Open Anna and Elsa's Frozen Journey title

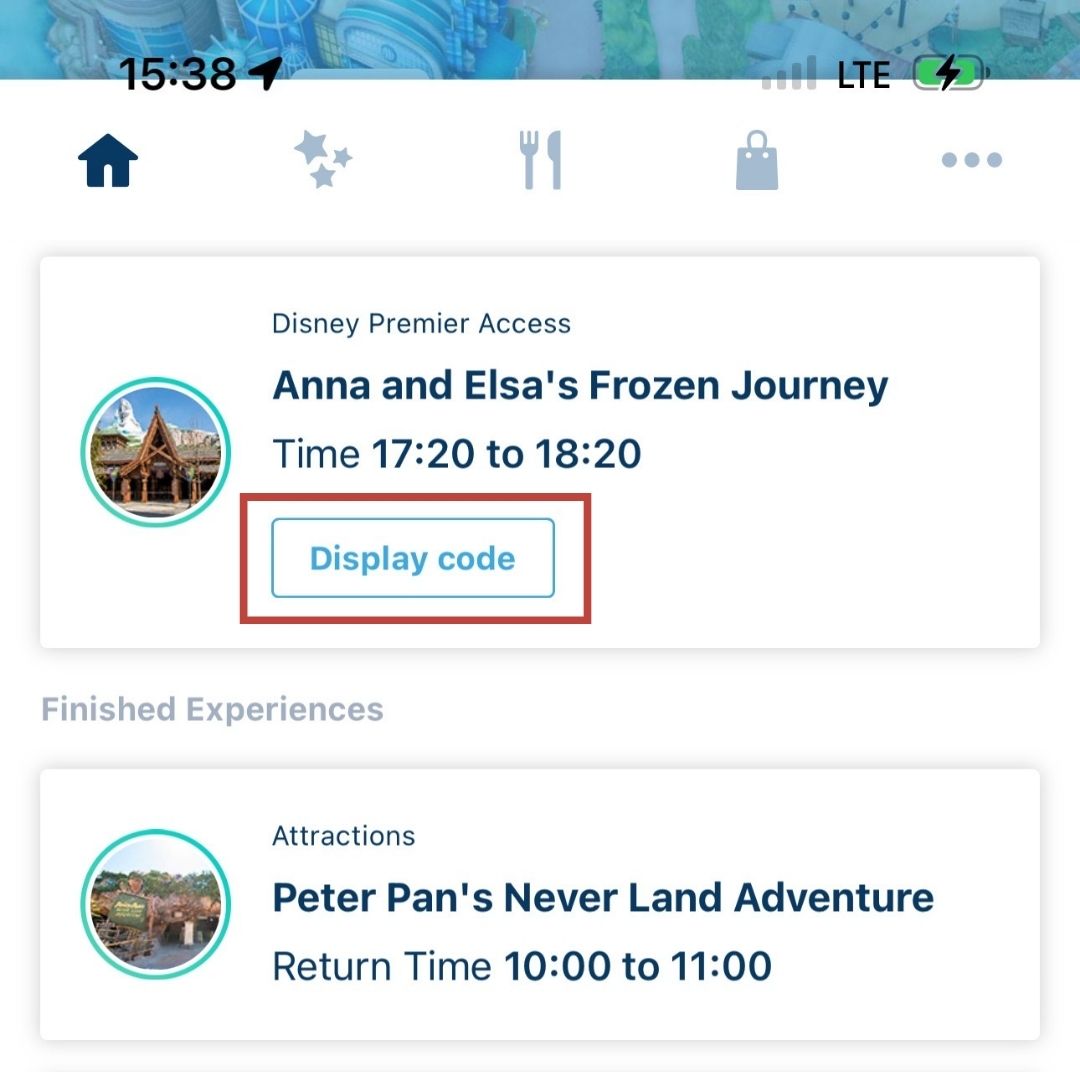[x=581, y=386]
